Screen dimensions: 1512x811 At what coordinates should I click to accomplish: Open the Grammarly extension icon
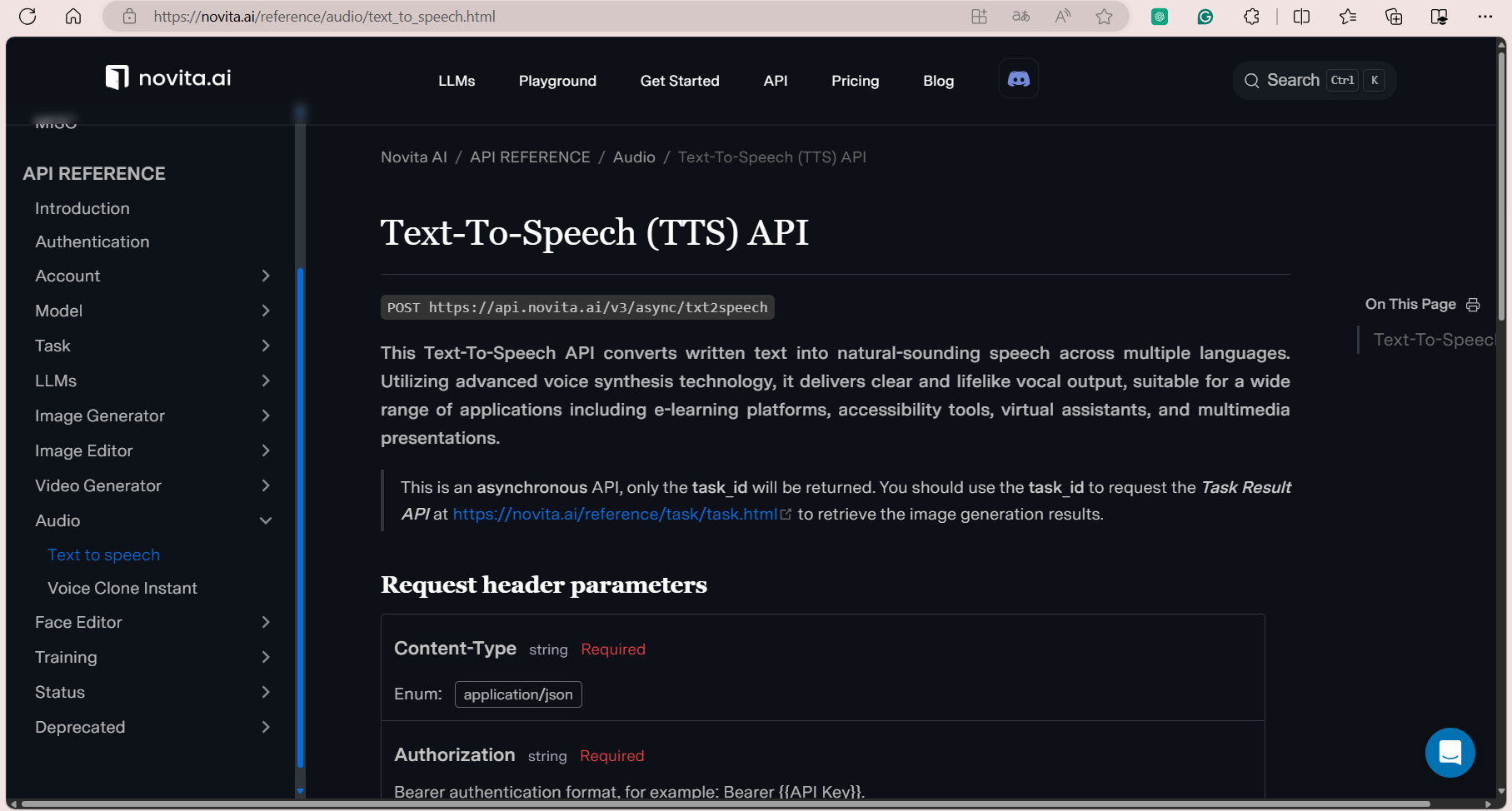pyautogui.click(x=1205, y=17)
